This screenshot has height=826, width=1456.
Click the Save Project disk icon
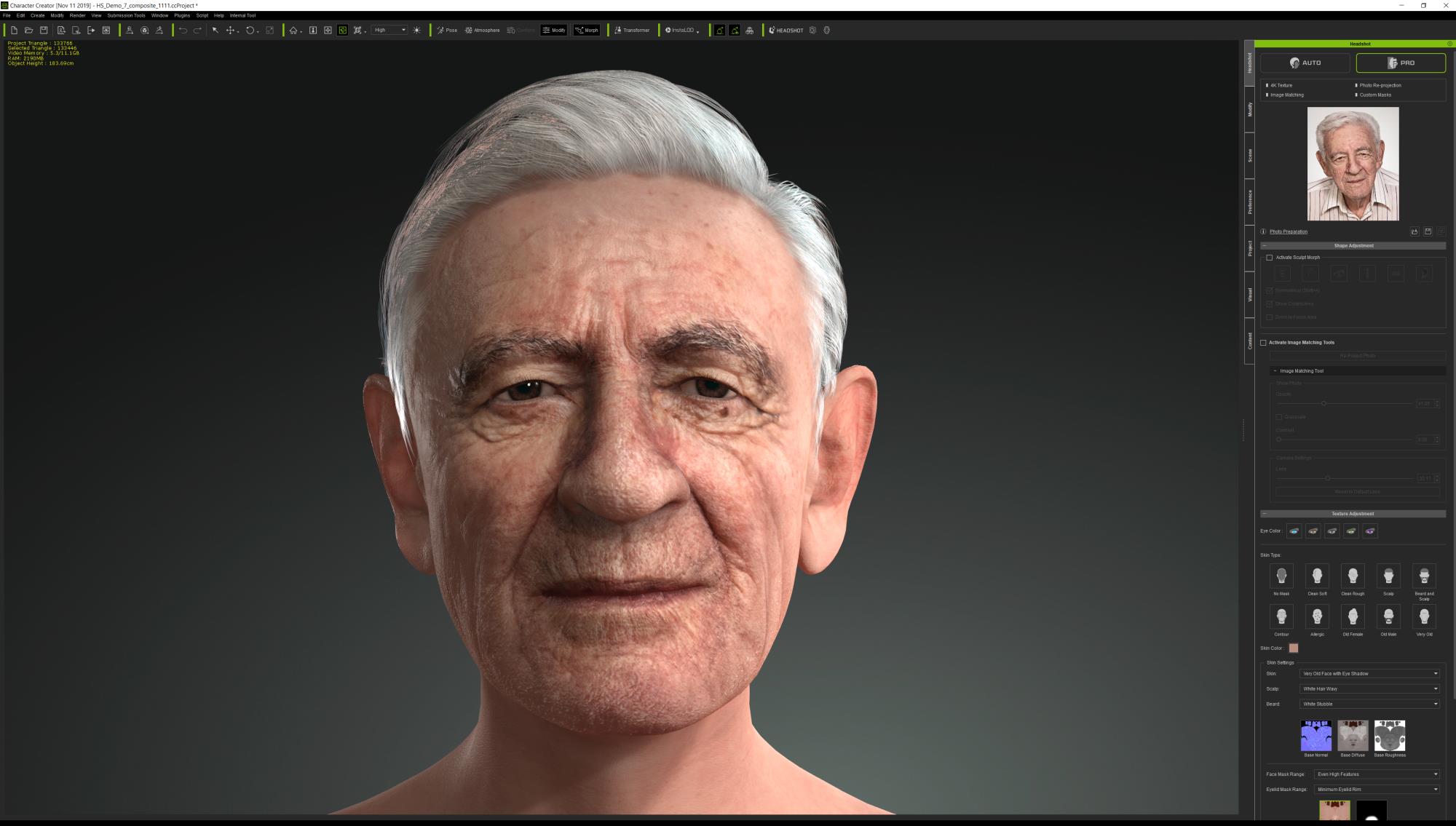click(x=44, y=30)
